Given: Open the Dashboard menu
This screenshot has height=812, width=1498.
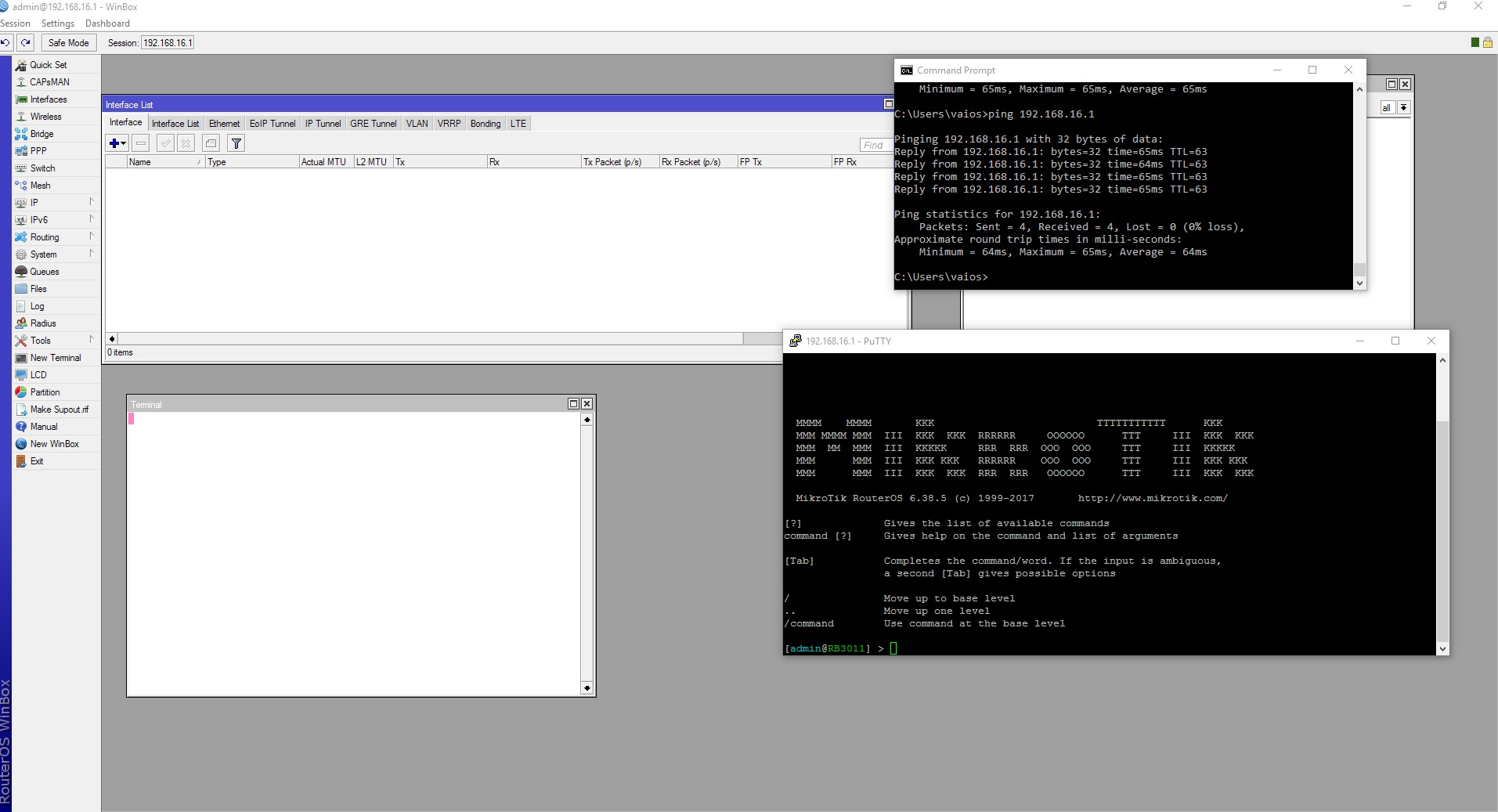Looking at the screenshot, I should [107, 23].
